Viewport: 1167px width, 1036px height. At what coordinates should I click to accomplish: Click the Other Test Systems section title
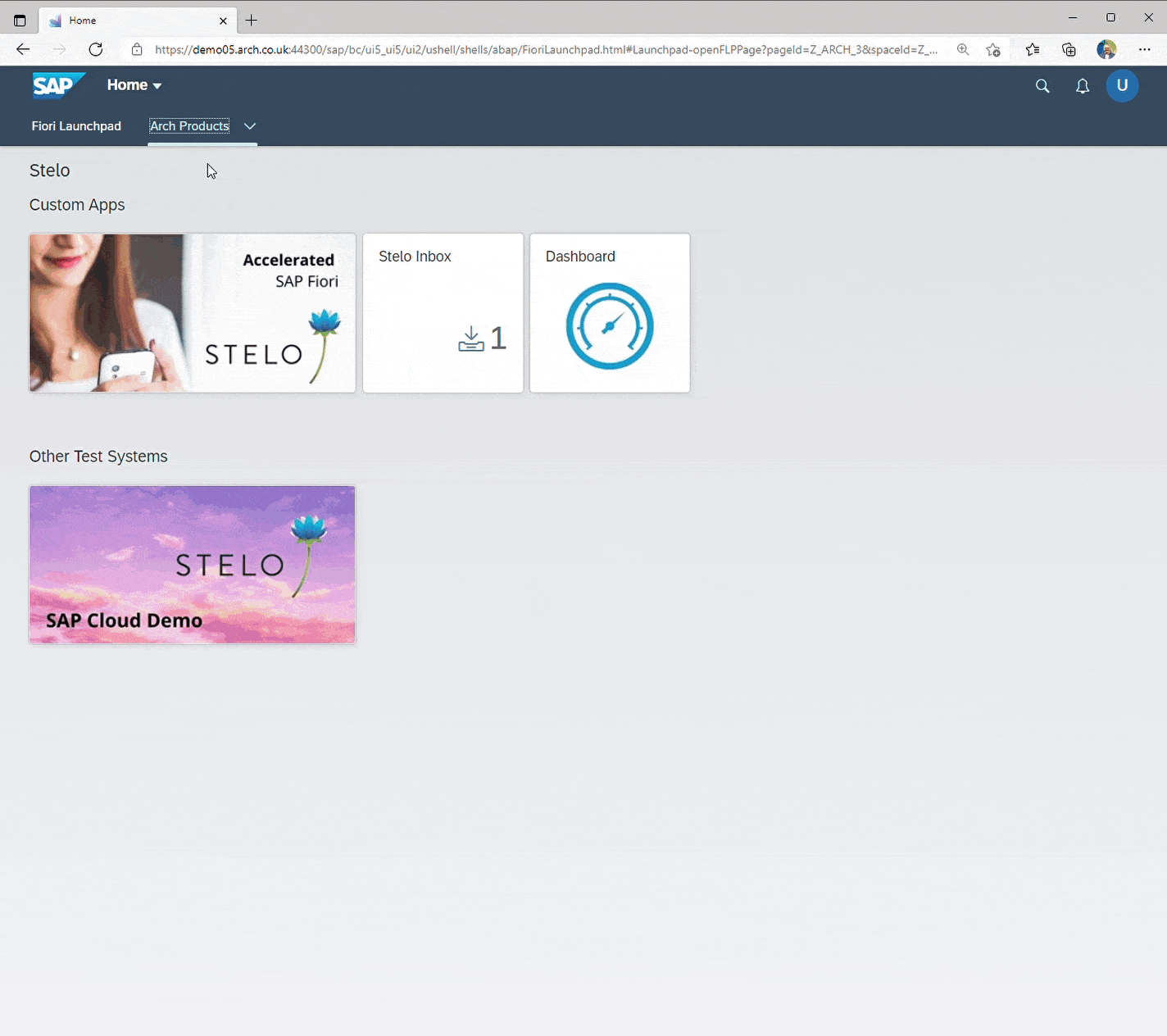pyautogui.click(x=98, y=457)
